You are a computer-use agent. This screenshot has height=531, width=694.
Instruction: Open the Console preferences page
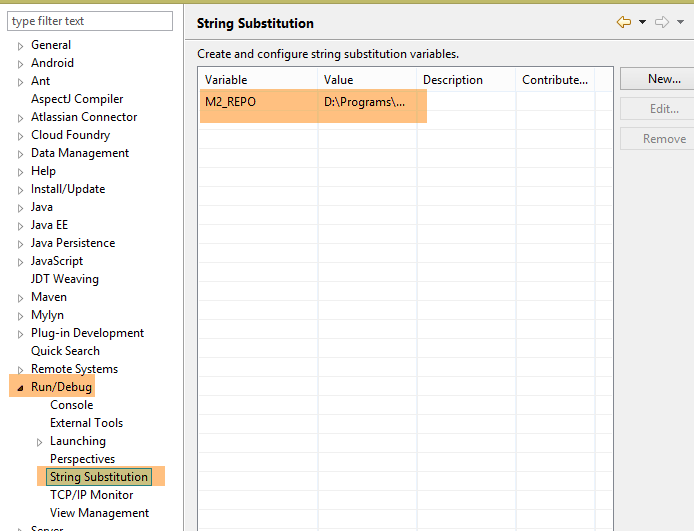(71, 405)
